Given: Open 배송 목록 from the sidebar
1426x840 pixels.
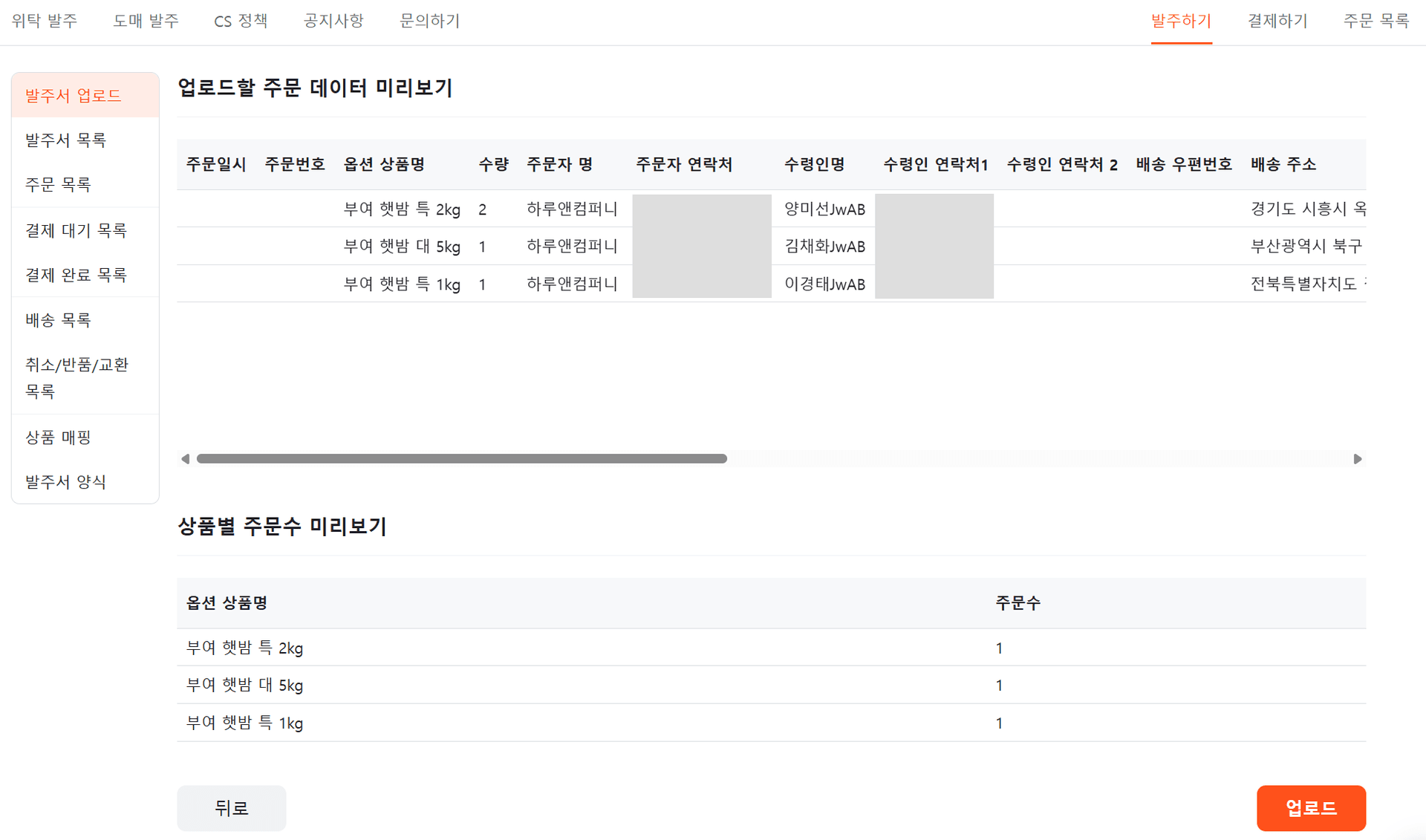Looking at the screenshot, I should pos(59,320).
